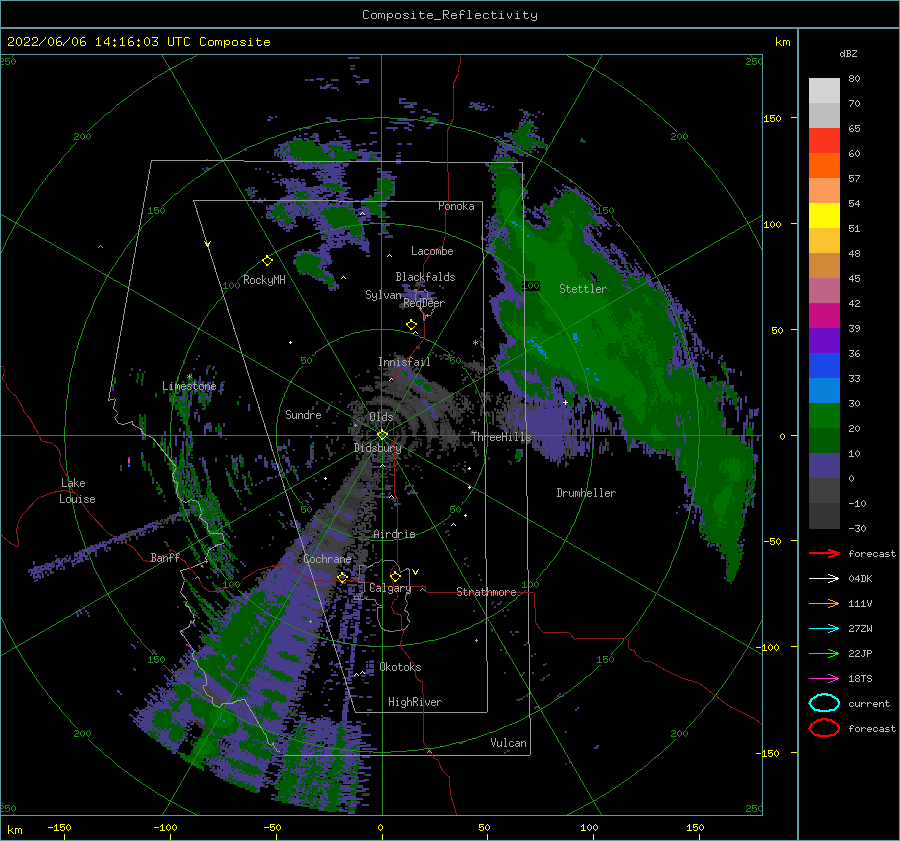
Task: Click the red forecast arrow in legend
Action: click(x=824, y=553)
